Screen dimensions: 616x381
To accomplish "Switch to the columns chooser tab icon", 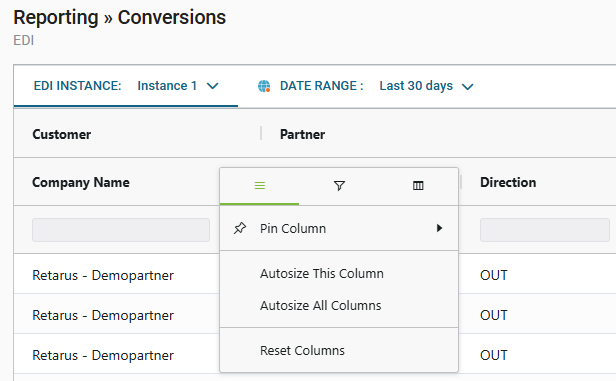I will 418,185.
